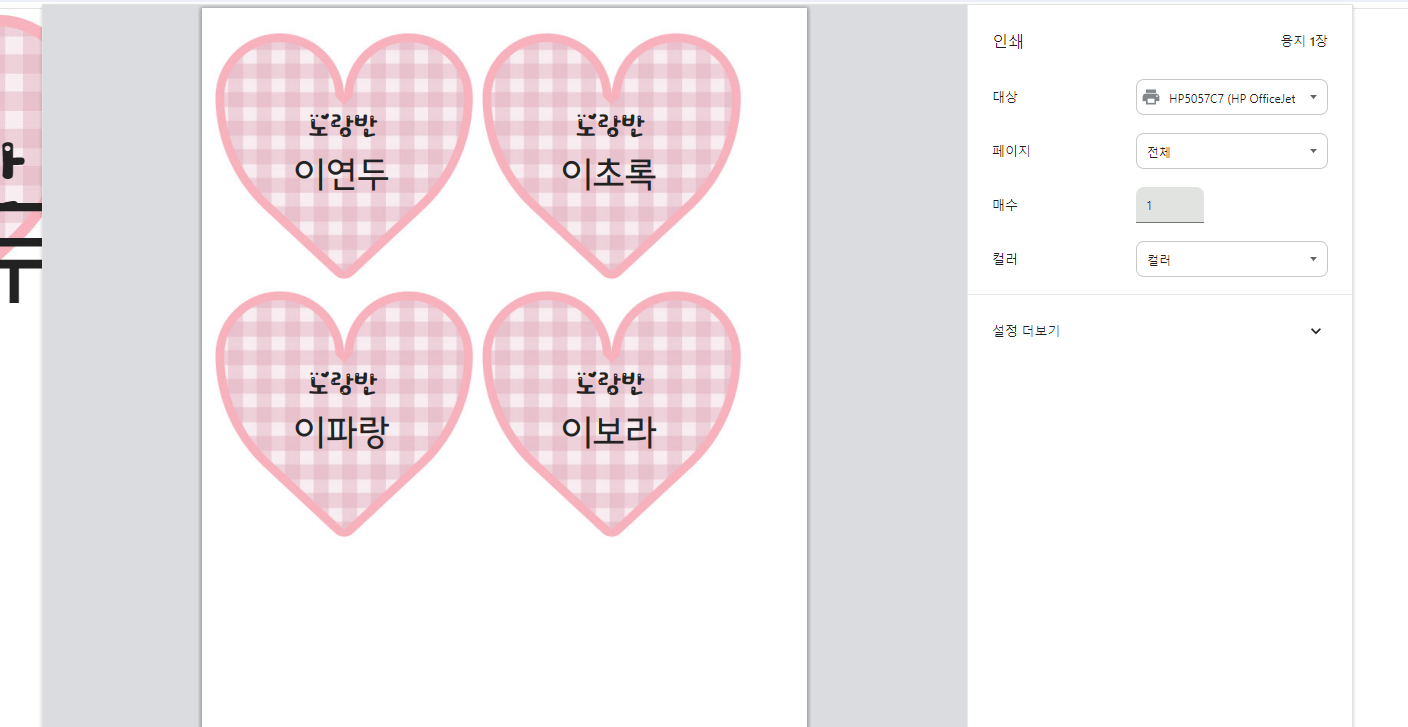Click the 매수 copies label
Viewport: 1408px width, 727px height.
point(1005,205)
